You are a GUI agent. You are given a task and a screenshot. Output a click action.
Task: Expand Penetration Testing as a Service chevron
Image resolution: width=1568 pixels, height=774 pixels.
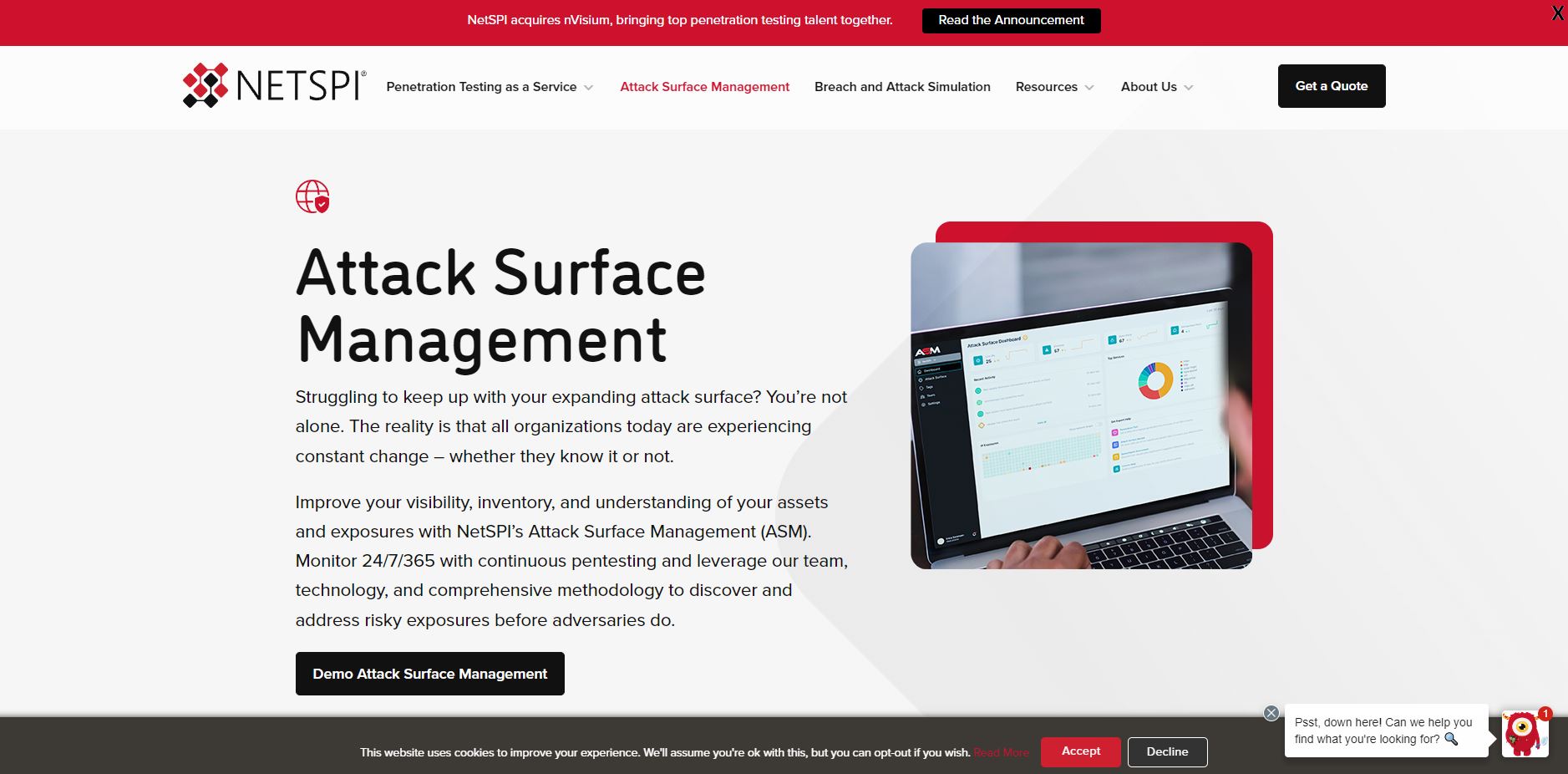pyautogui.click(x=589, y=88)
